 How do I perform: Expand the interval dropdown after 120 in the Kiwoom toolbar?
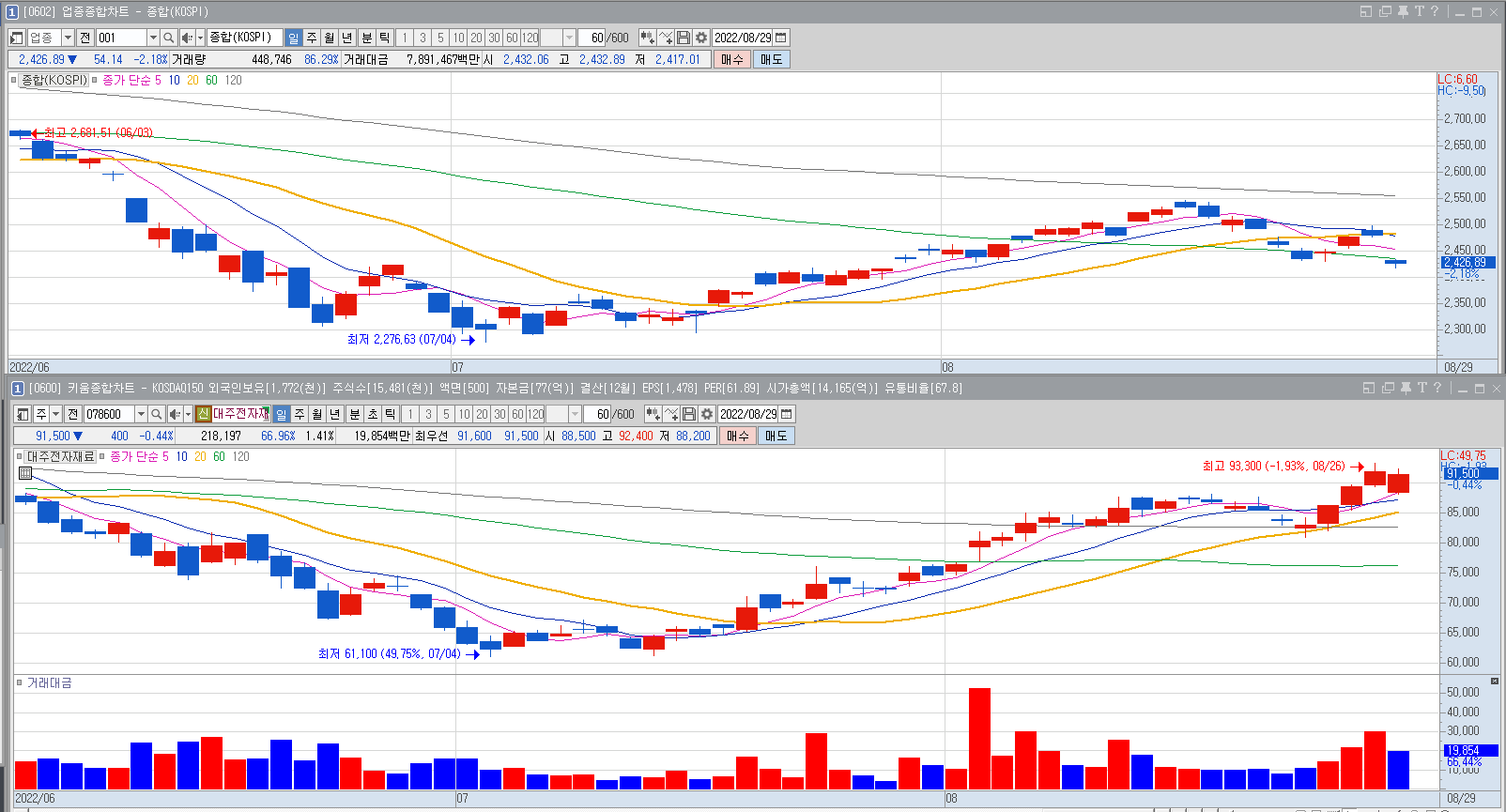click(575, 414)
